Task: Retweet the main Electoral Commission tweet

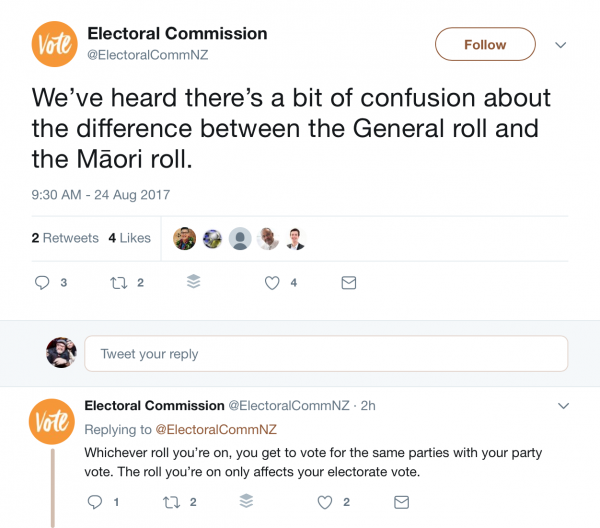Action: (x=118, y=283)
